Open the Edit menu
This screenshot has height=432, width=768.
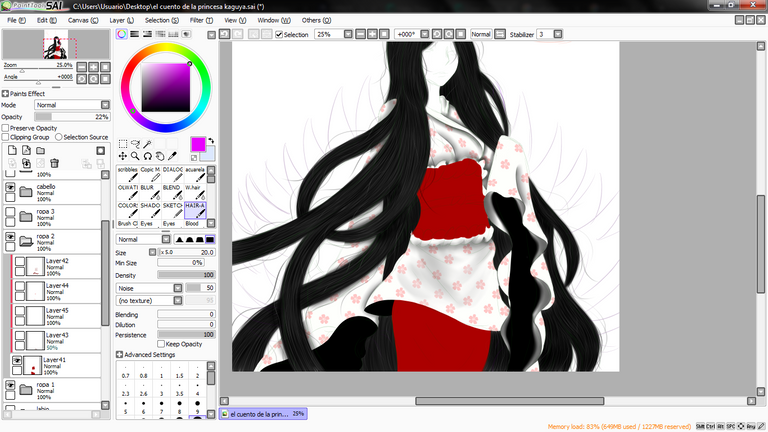[x=47, y=20]
